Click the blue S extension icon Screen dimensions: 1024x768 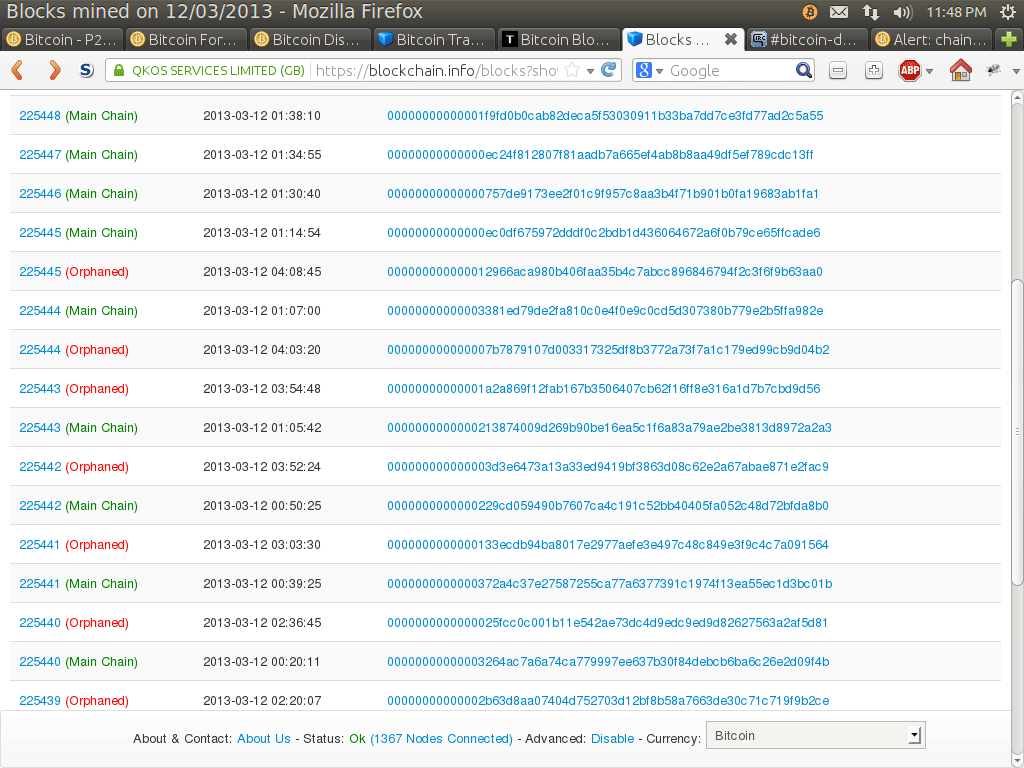86,70
